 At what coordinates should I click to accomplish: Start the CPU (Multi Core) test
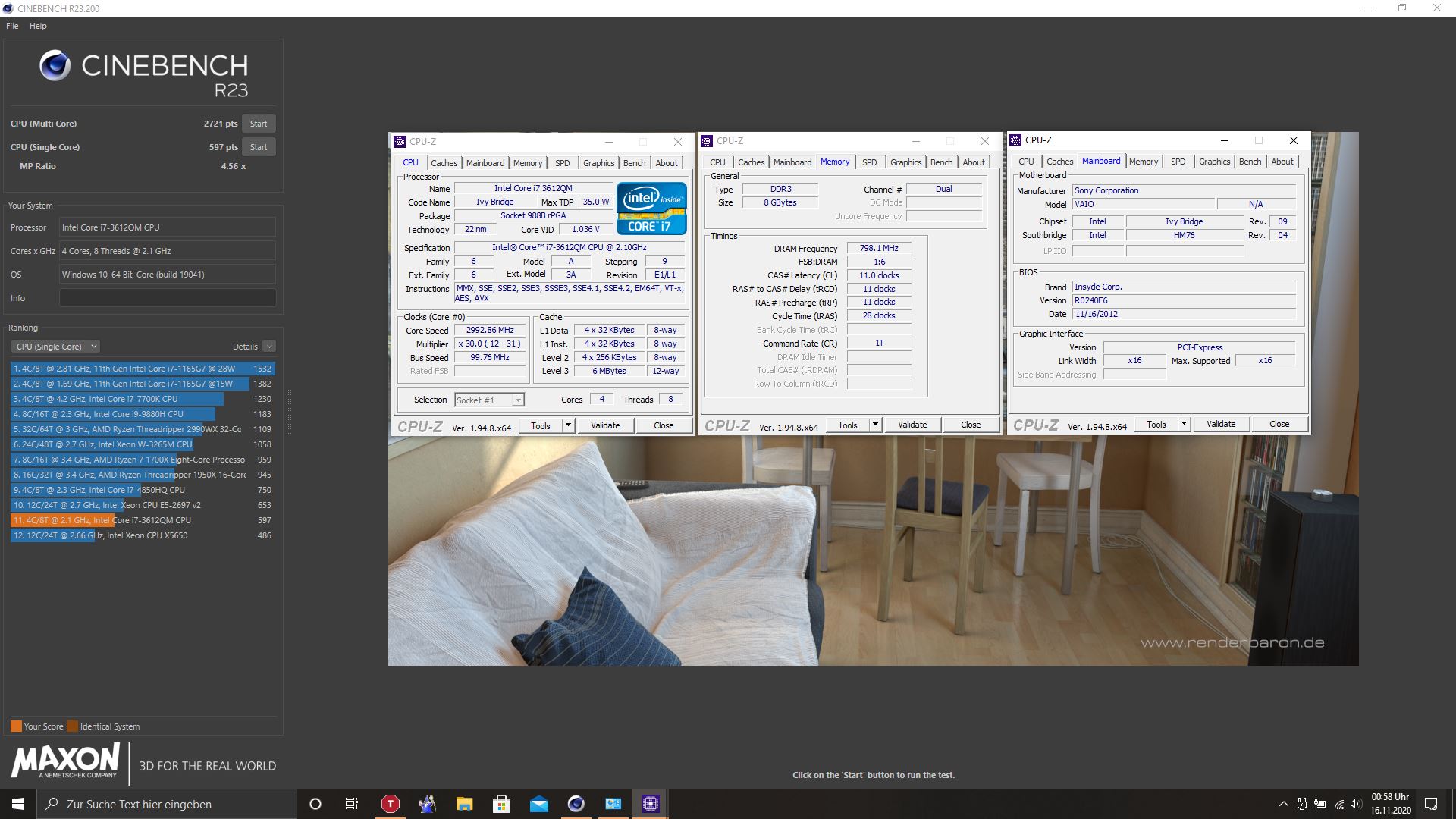pos(259,124)
